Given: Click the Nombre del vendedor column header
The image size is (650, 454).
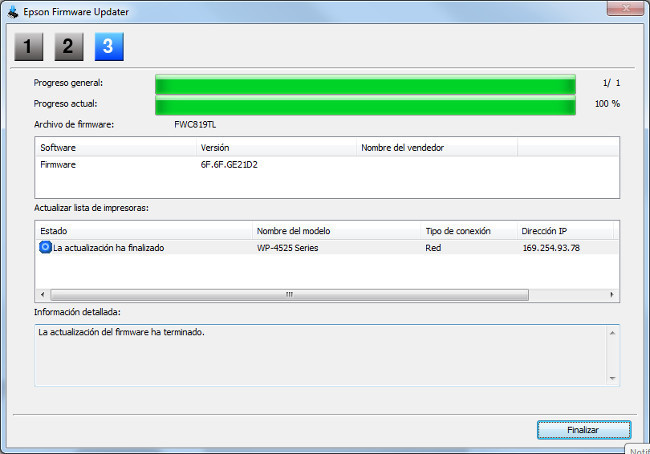Looking at the screenshot, I should click(x=437, y=148).
